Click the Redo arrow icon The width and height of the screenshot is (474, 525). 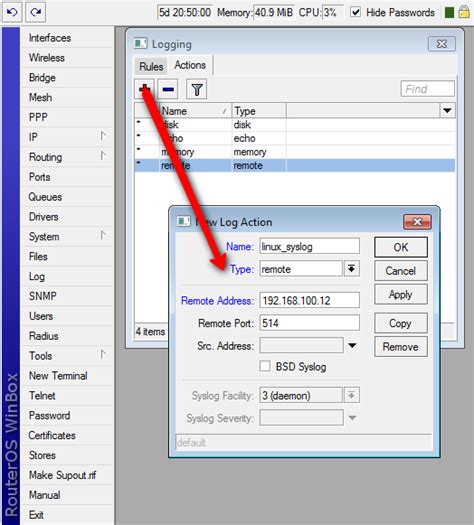35,12
